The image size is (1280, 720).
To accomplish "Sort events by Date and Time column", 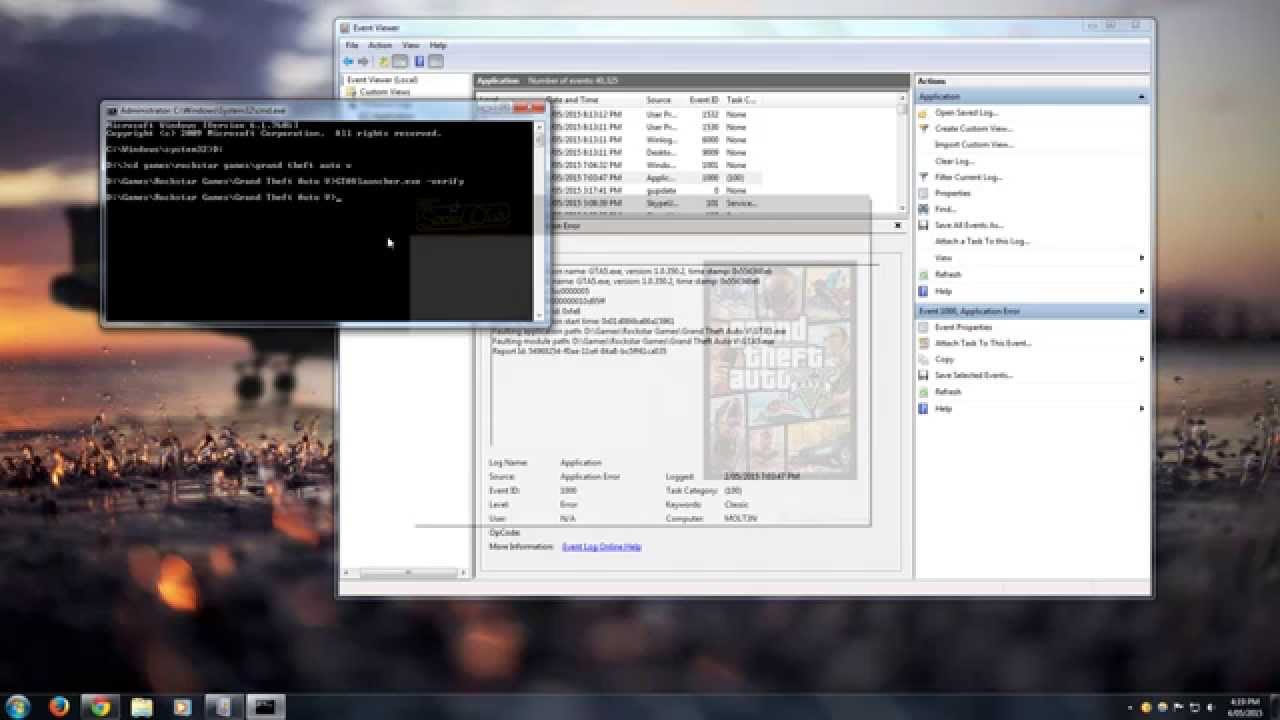I will coord(573,100).
